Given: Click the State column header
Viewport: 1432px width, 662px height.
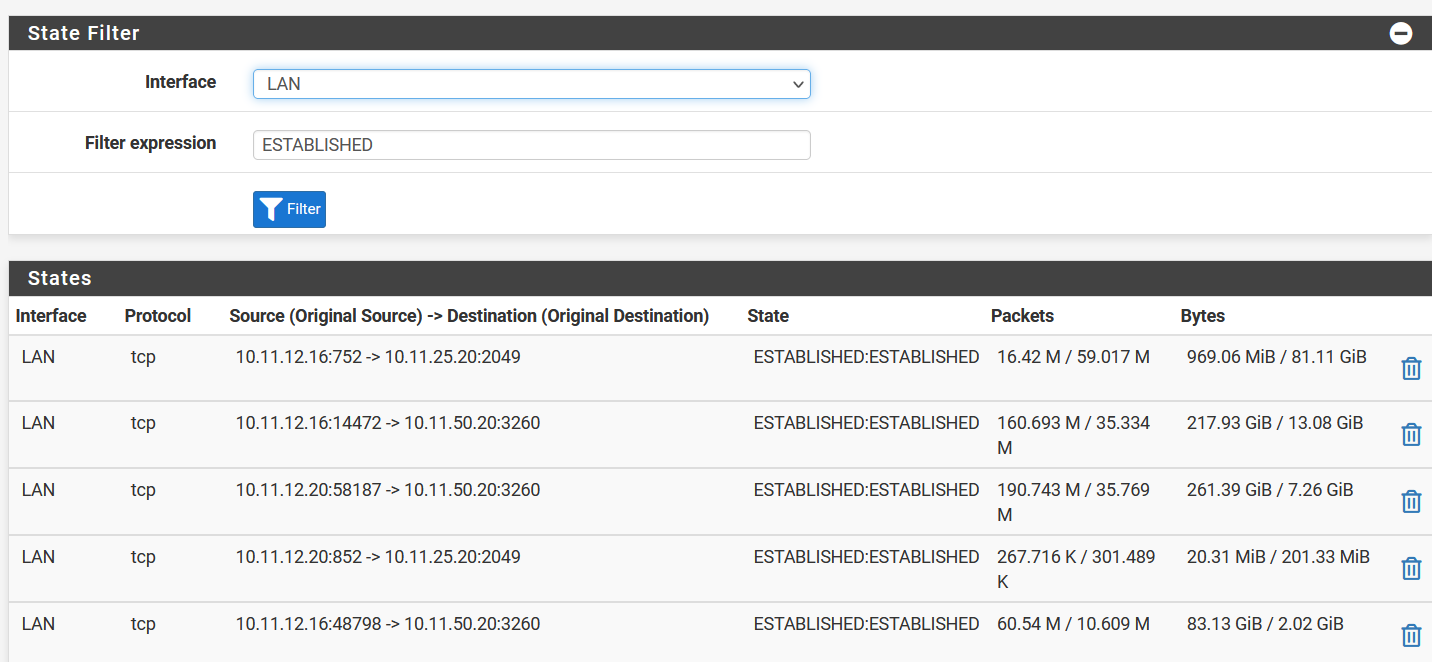Looking at the screenshot, I should pos(767,316).
